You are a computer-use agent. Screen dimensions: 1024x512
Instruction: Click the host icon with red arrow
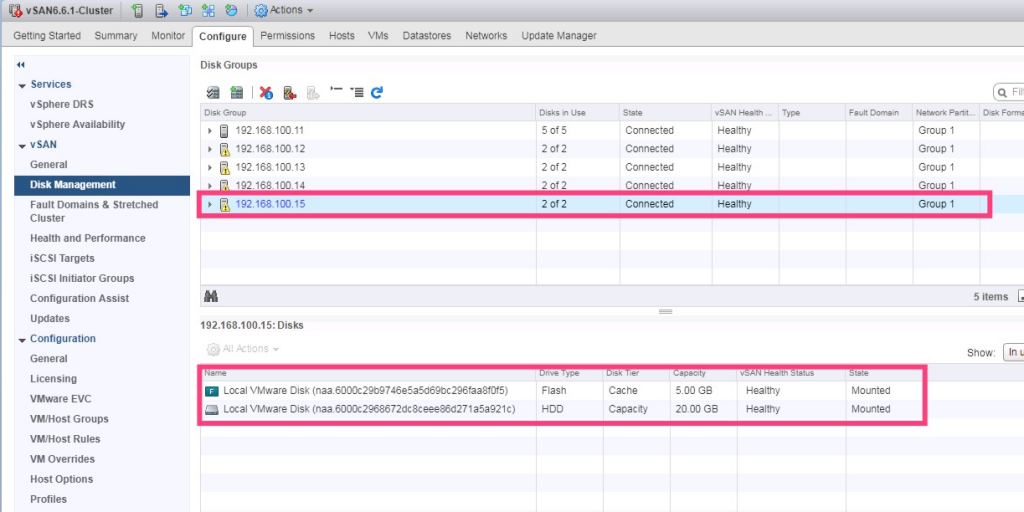290,93
